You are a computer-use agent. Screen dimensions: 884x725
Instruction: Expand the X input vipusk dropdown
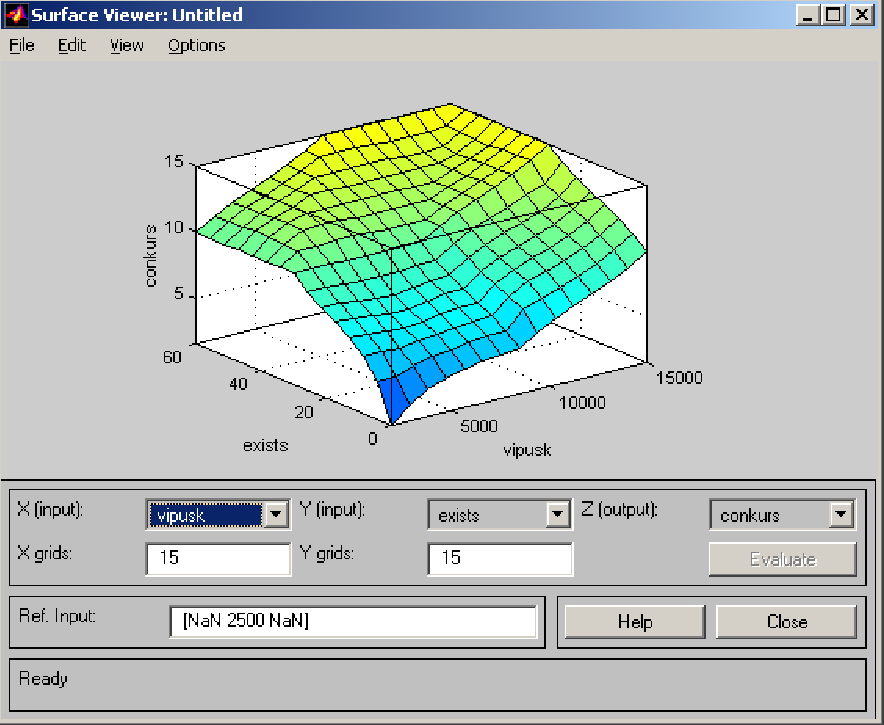tap(275, 515)
